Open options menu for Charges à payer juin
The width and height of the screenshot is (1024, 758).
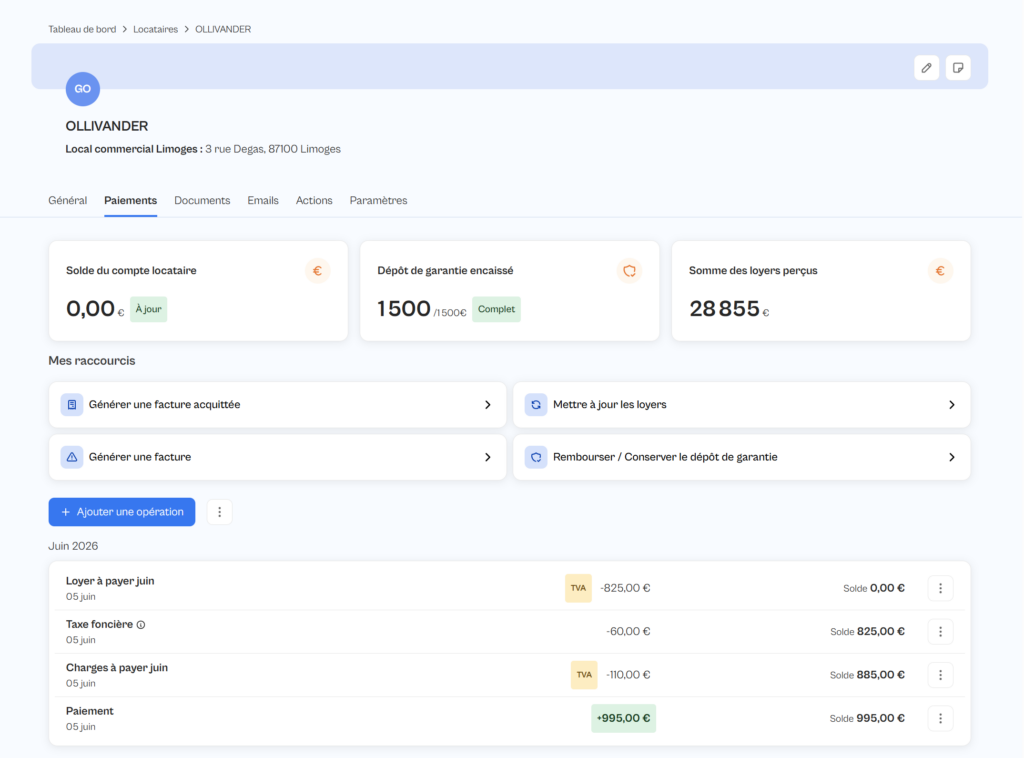[940, 675]
